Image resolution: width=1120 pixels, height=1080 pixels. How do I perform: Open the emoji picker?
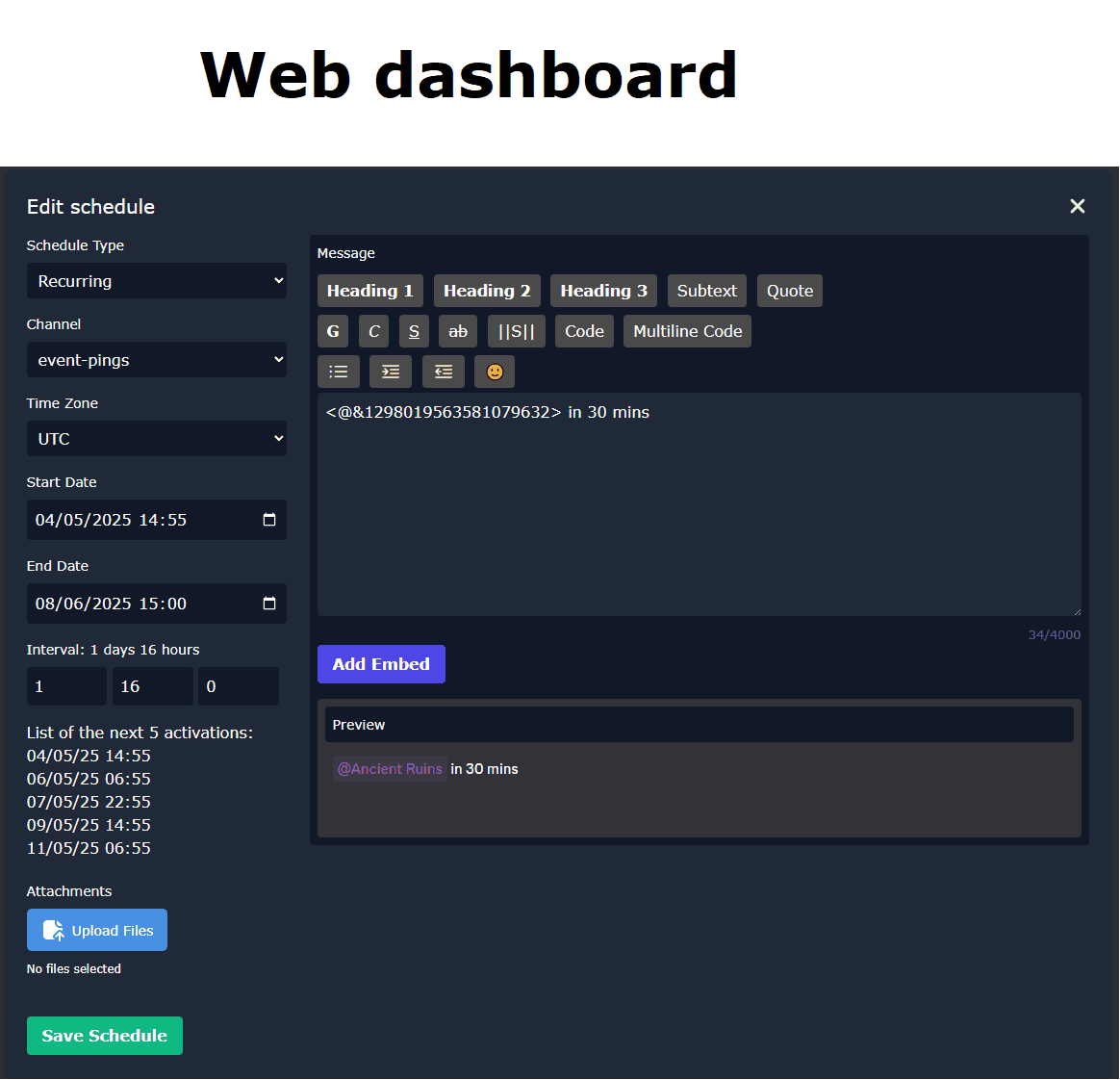pos(494,371)
